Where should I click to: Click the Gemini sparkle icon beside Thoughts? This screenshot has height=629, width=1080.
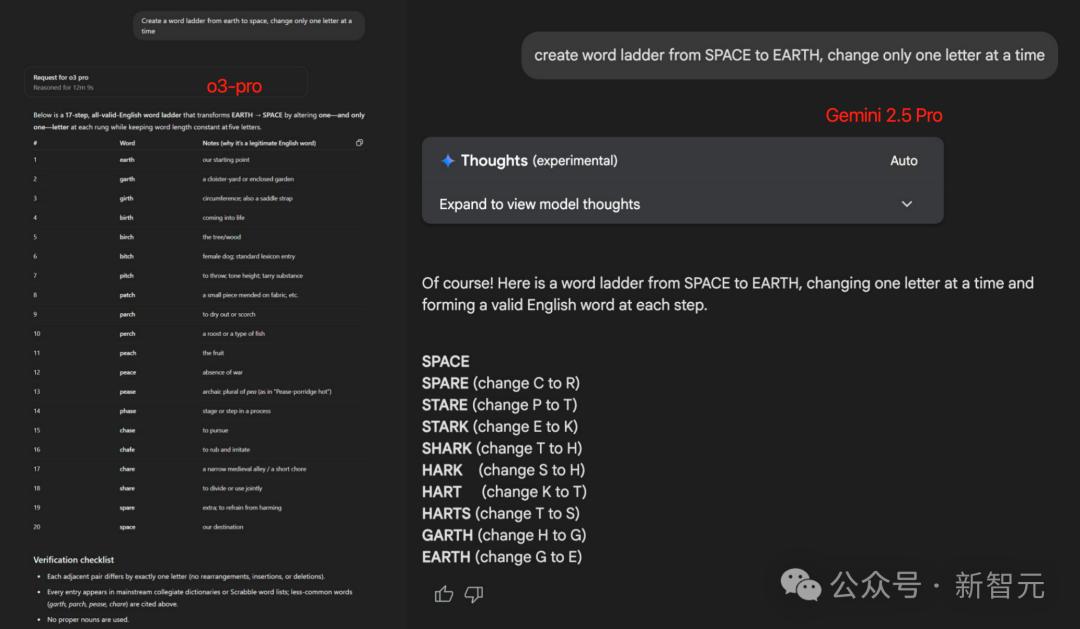pos(448,161)
